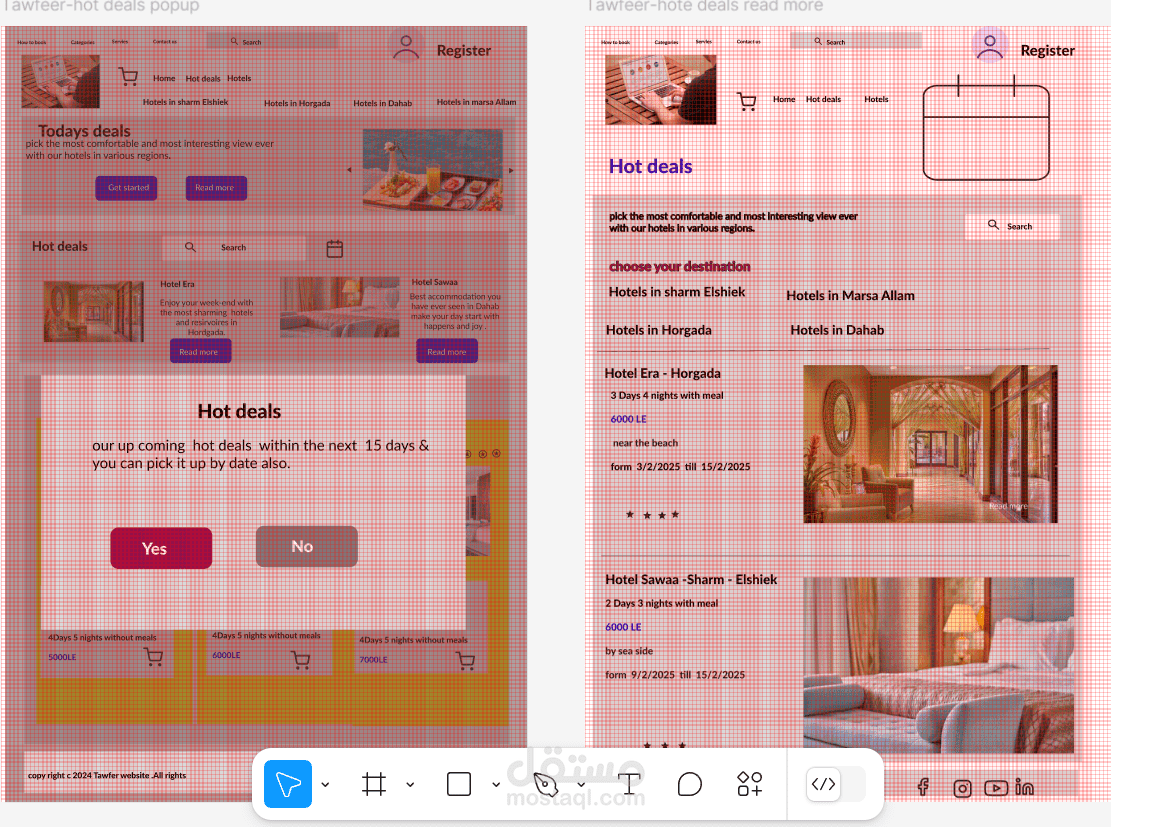This screenshot has height=827, width=1152.
Task: Click Instagram icon in footer
Action: [x=962, y=788]
